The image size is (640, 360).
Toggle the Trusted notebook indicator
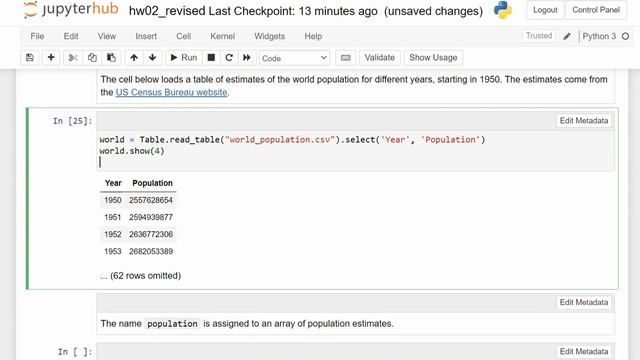click(x=539, y=36)
